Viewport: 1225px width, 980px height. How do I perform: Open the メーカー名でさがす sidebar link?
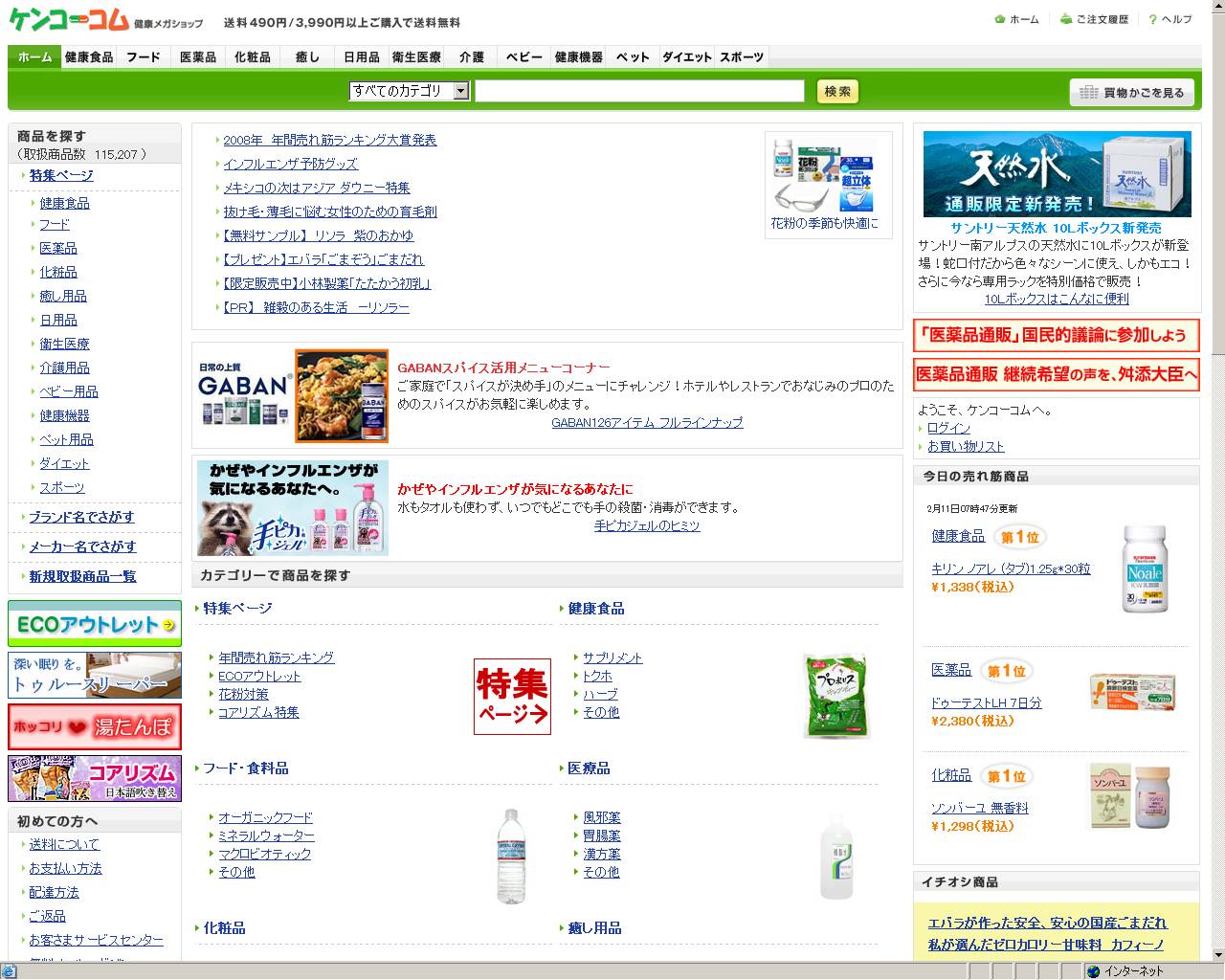coord(82,546)
